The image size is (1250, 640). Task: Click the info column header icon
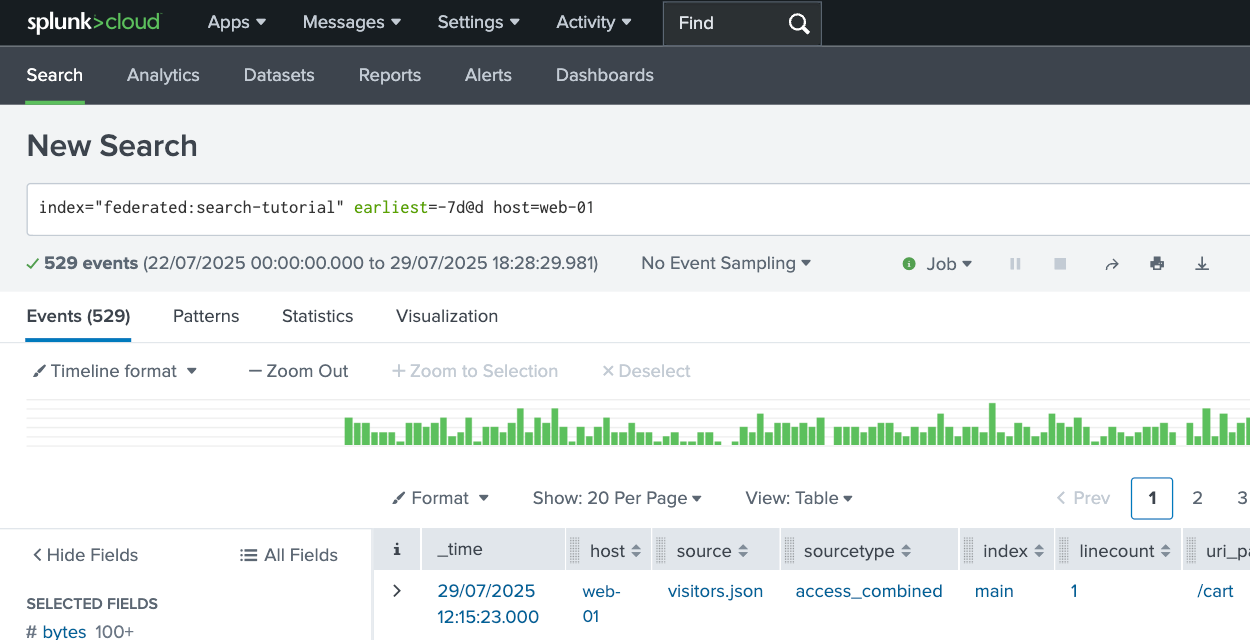pos(397,550)
